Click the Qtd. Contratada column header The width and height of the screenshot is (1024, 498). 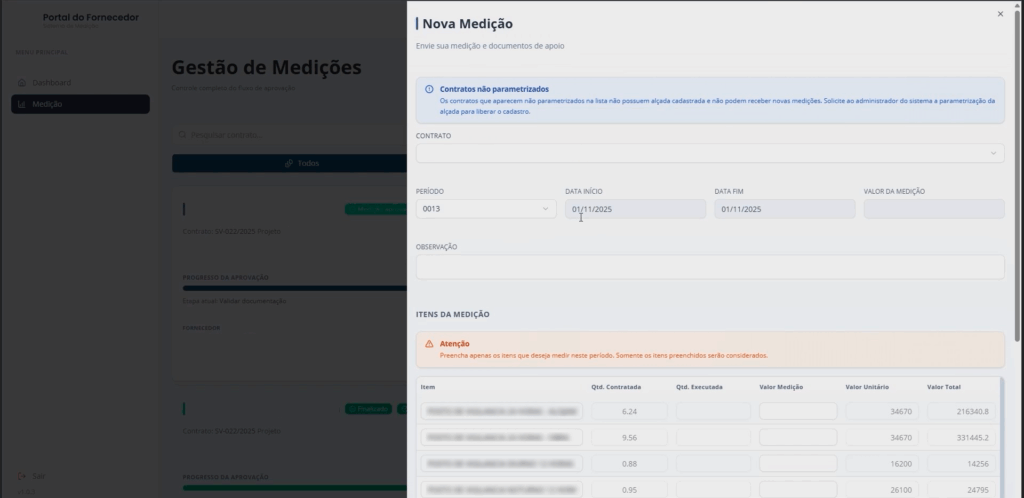(616, 387)
